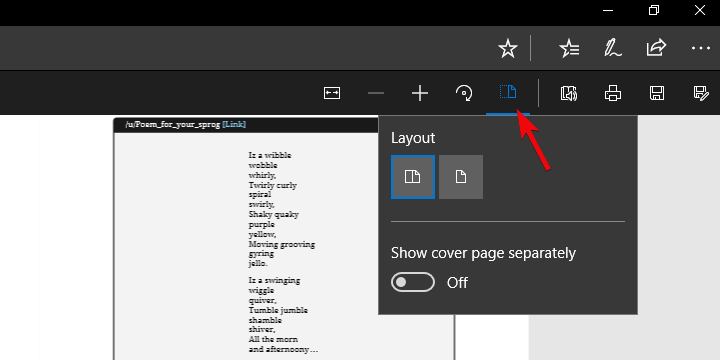The image size is (720, 360).
Task: Zoom out with the minus icon
Action: tap(376, 93)
